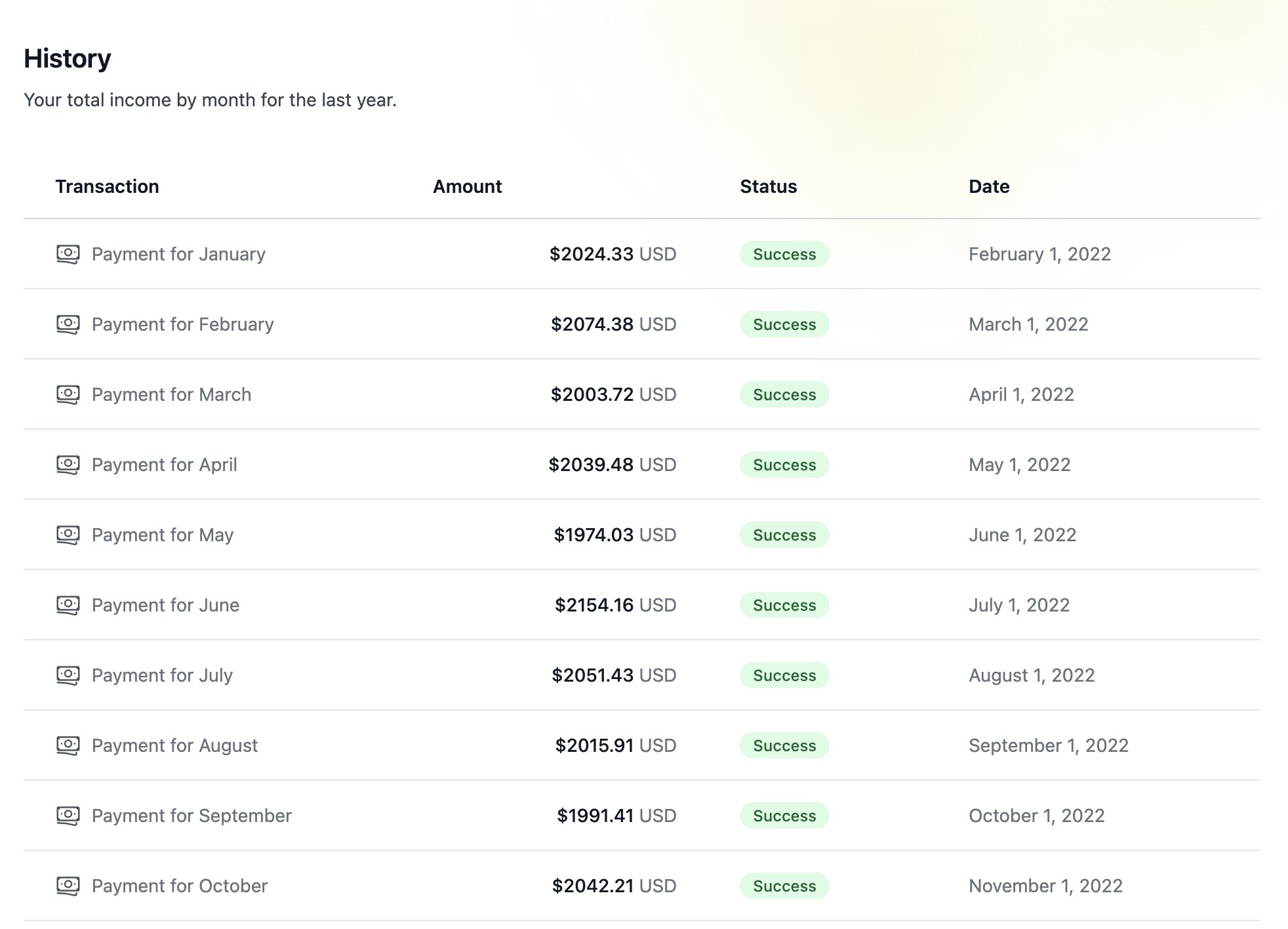Screen dimensions: 1288x929
Task: Sort the table by the Amount column
Action: pyautogui.click(x=467, y=186)
